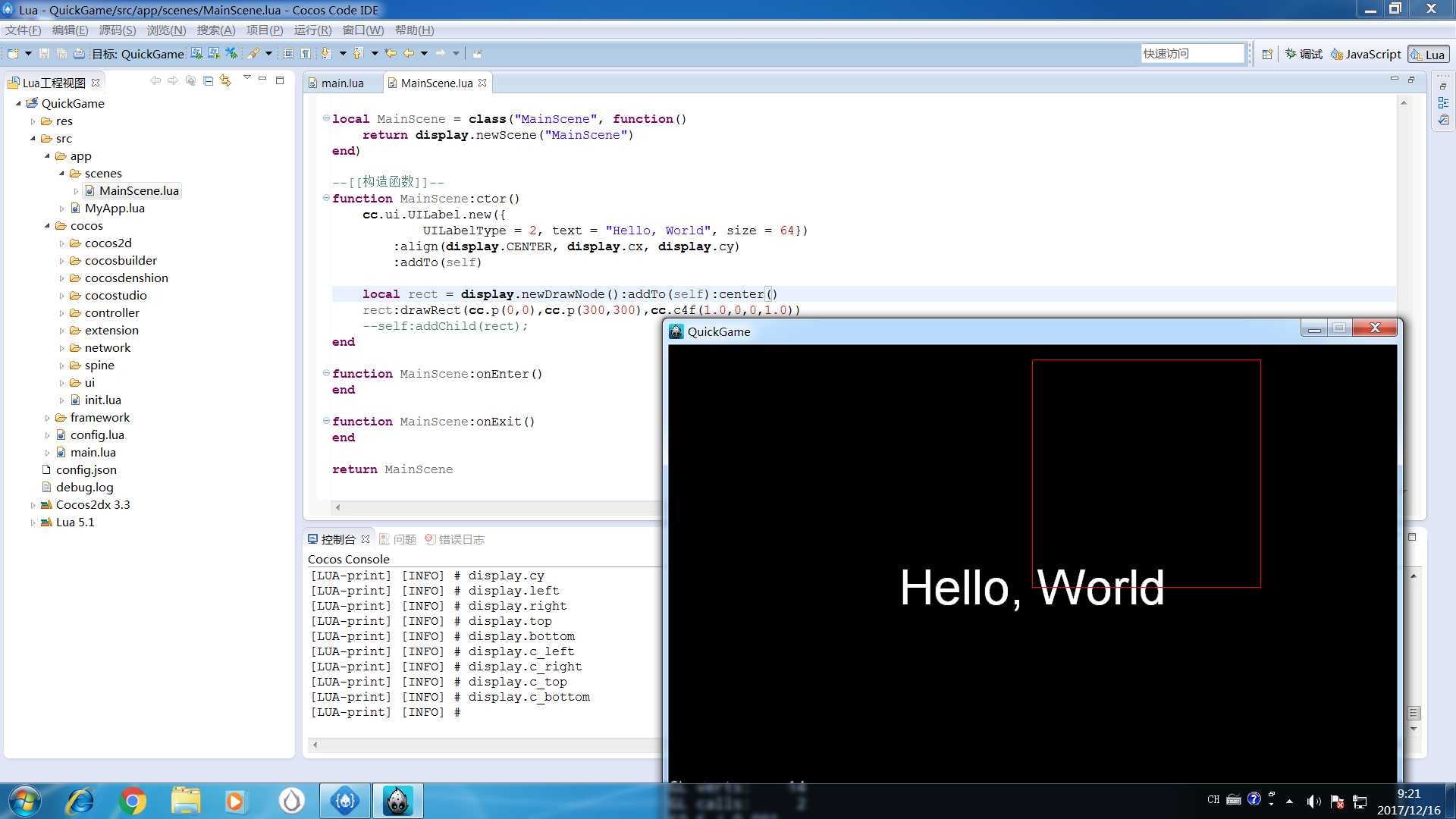Open the New file dropdown arrow

tap(28, 54)
